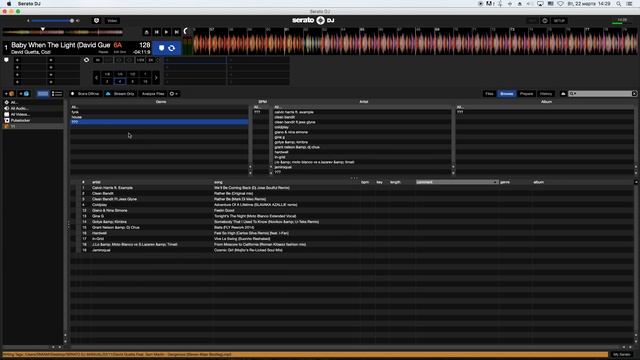The width and height of the screenshot is (640, 360).
Task: Jump to previous track on deck
Action: (x=156, y=32)
